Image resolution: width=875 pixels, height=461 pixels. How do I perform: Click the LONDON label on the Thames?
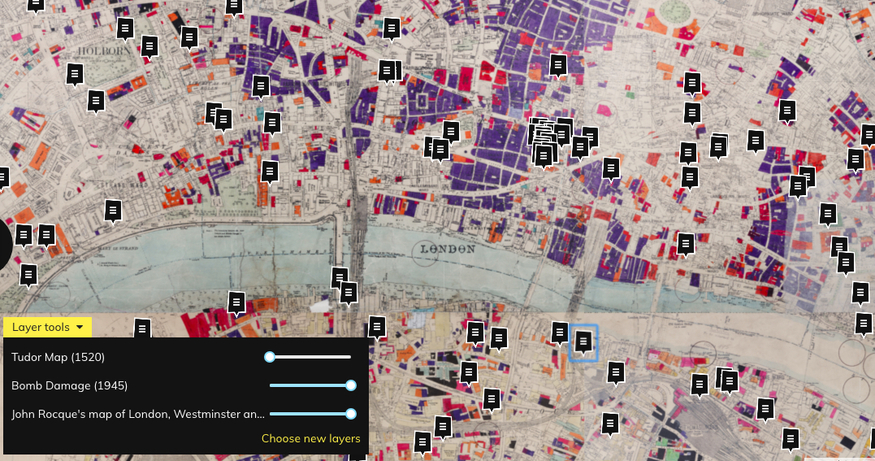(x=448, y=249)
